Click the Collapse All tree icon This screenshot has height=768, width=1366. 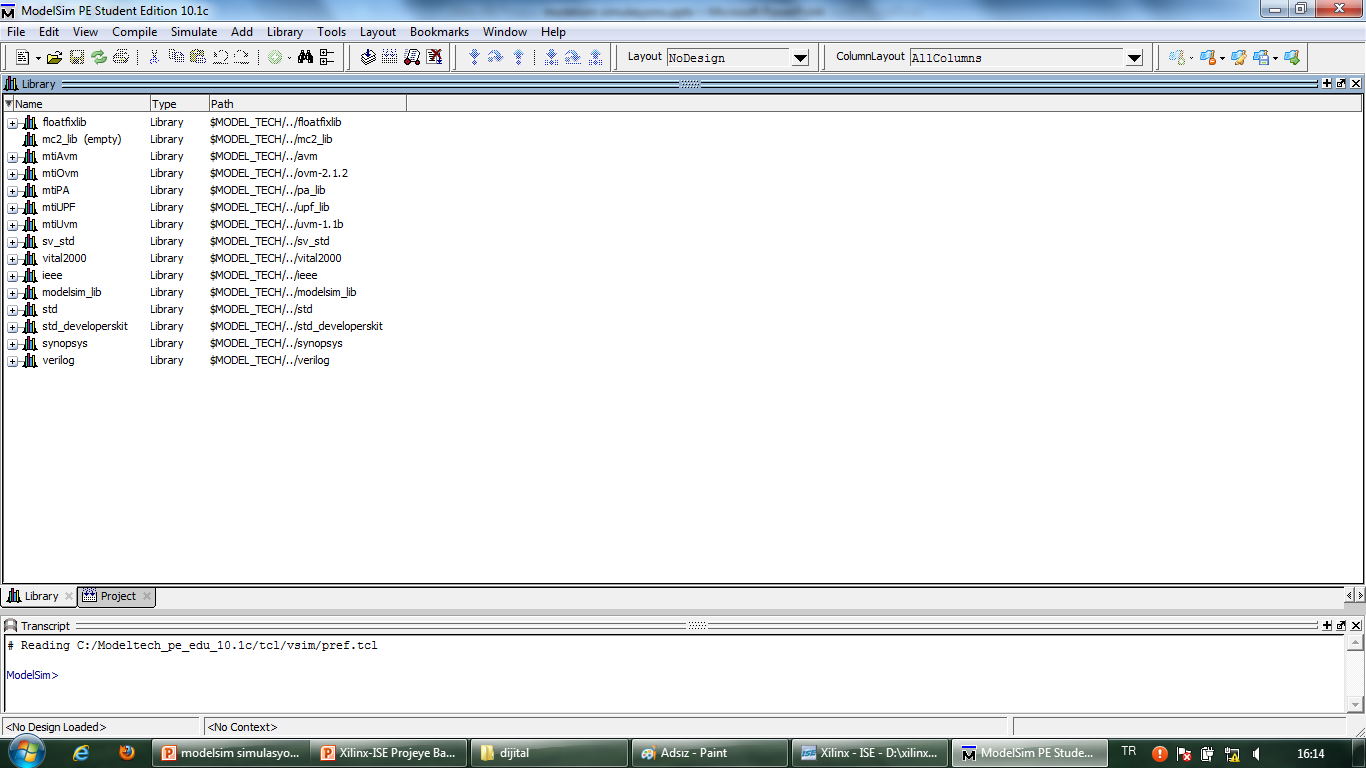point(328,57)
